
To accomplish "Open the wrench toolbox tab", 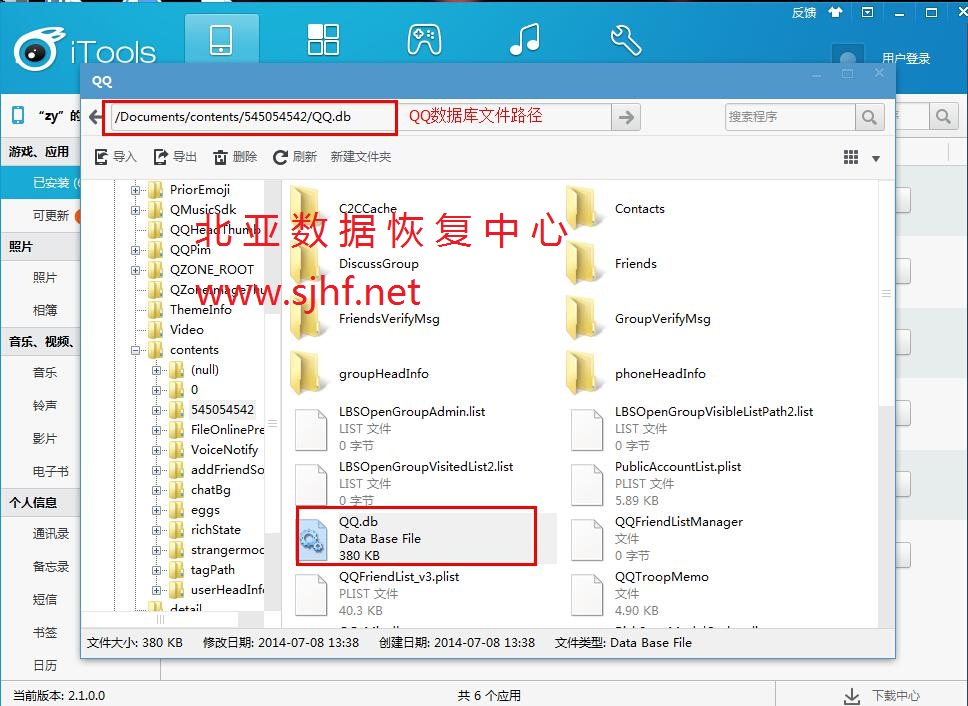I will pos(625,40).
